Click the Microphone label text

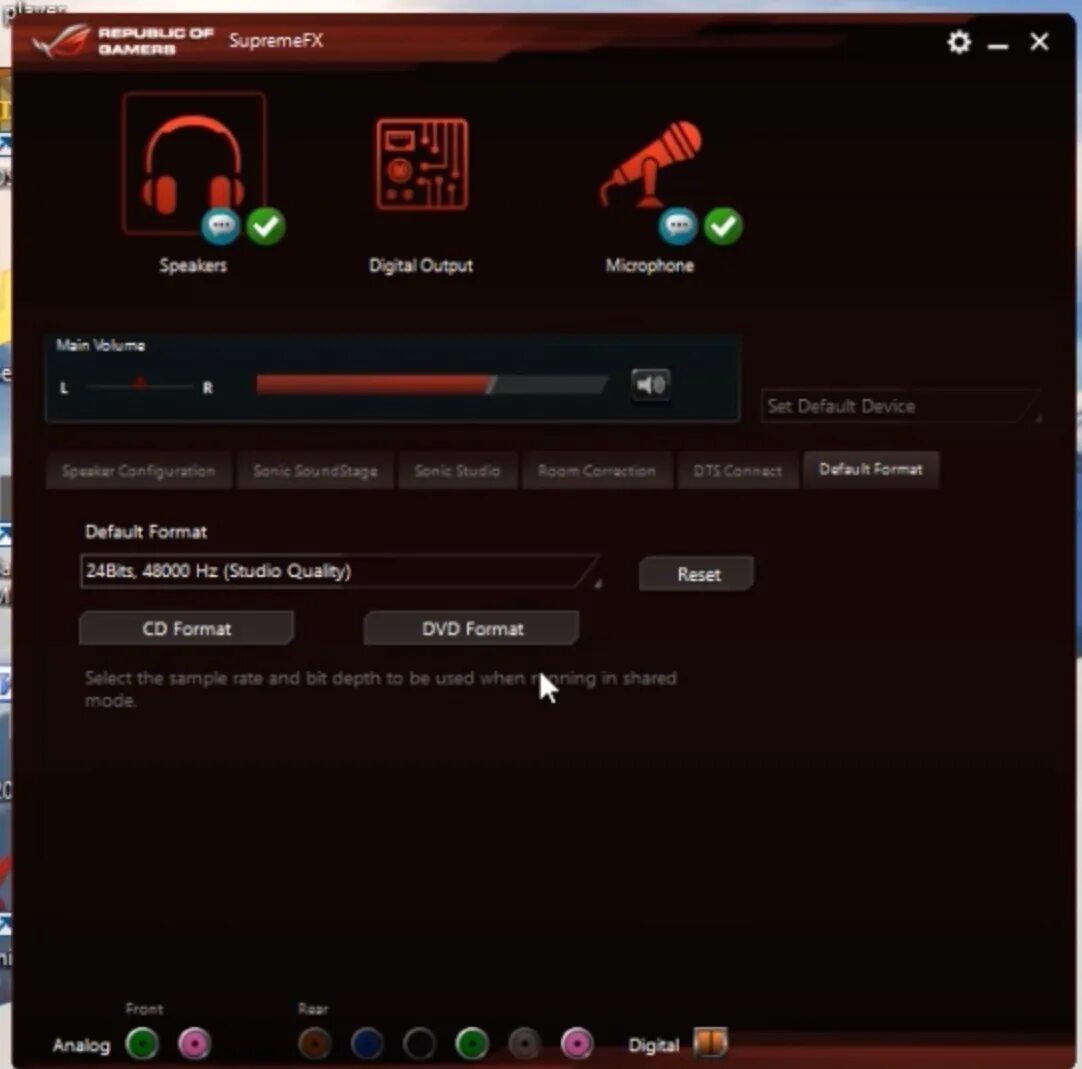(649, 266)
